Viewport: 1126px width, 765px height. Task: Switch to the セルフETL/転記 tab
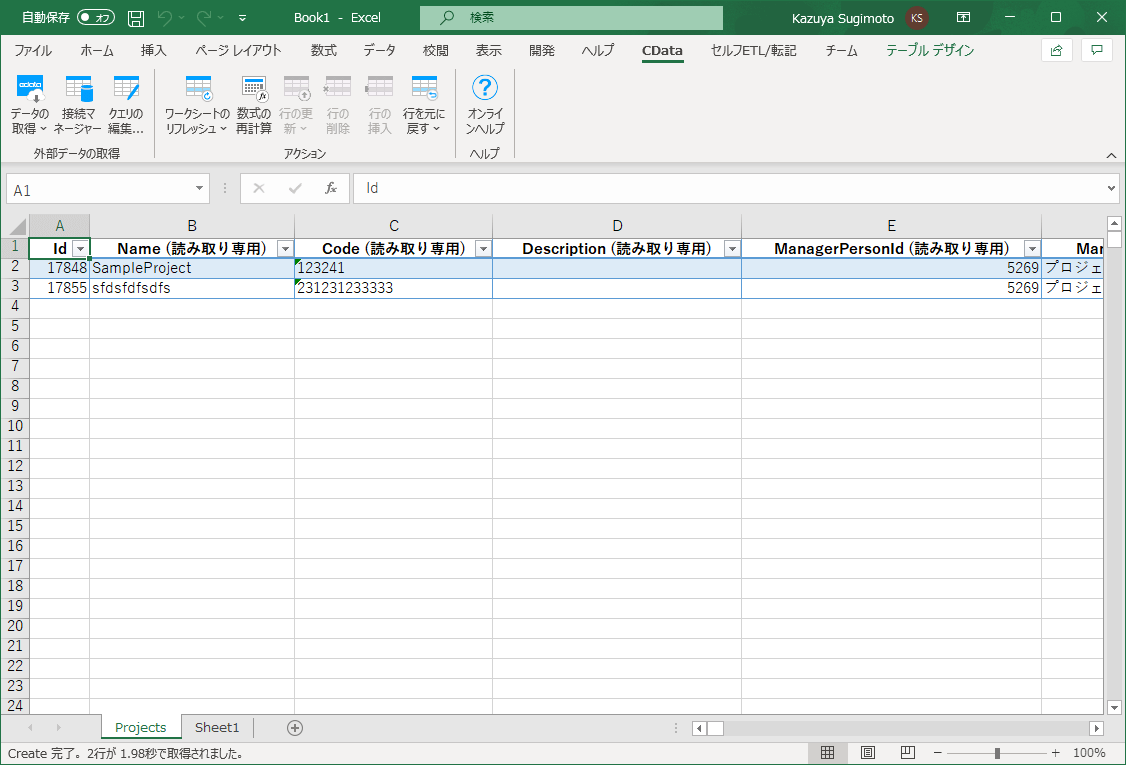pyautogui.click(x=753, y=50)
